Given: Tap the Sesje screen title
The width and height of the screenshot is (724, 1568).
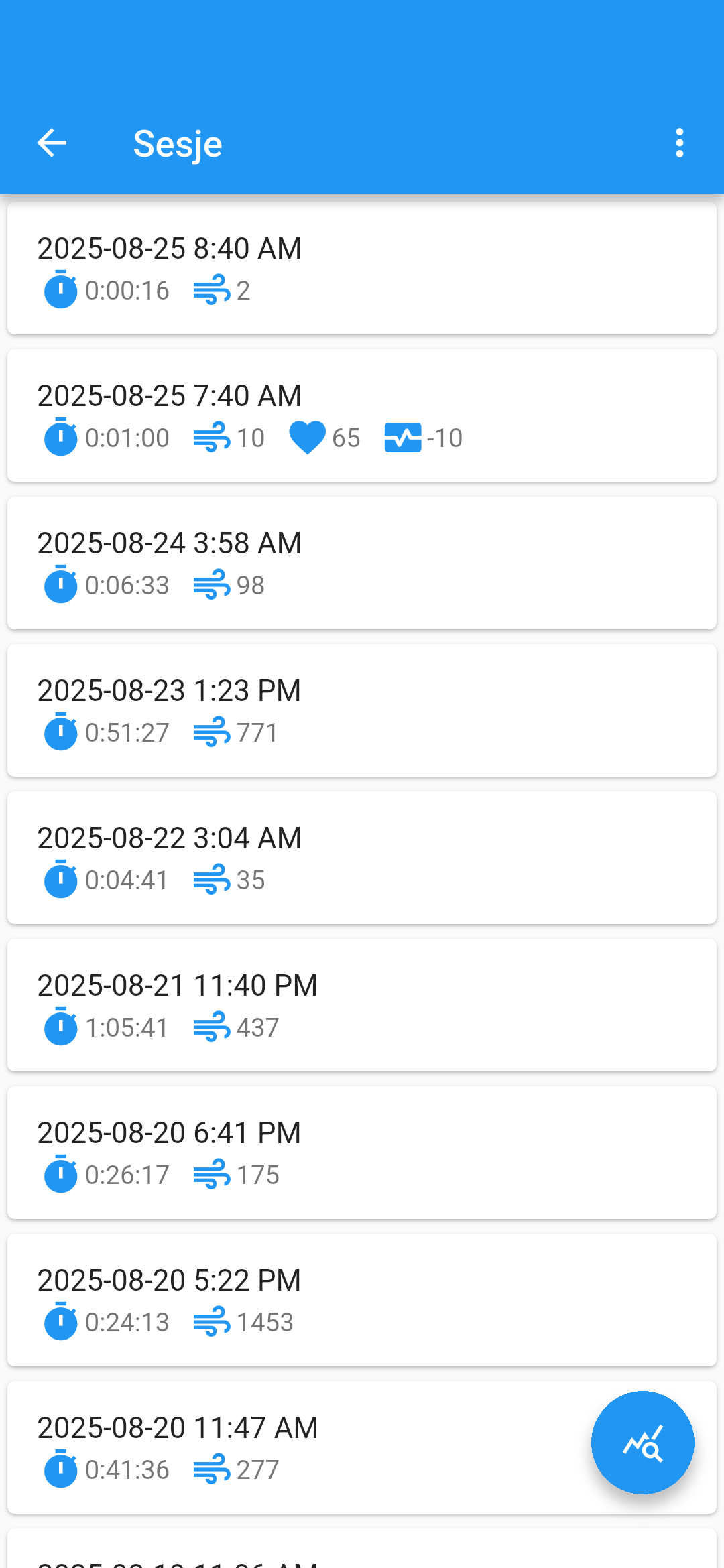Looking at the screenshot, I should 178,144.
